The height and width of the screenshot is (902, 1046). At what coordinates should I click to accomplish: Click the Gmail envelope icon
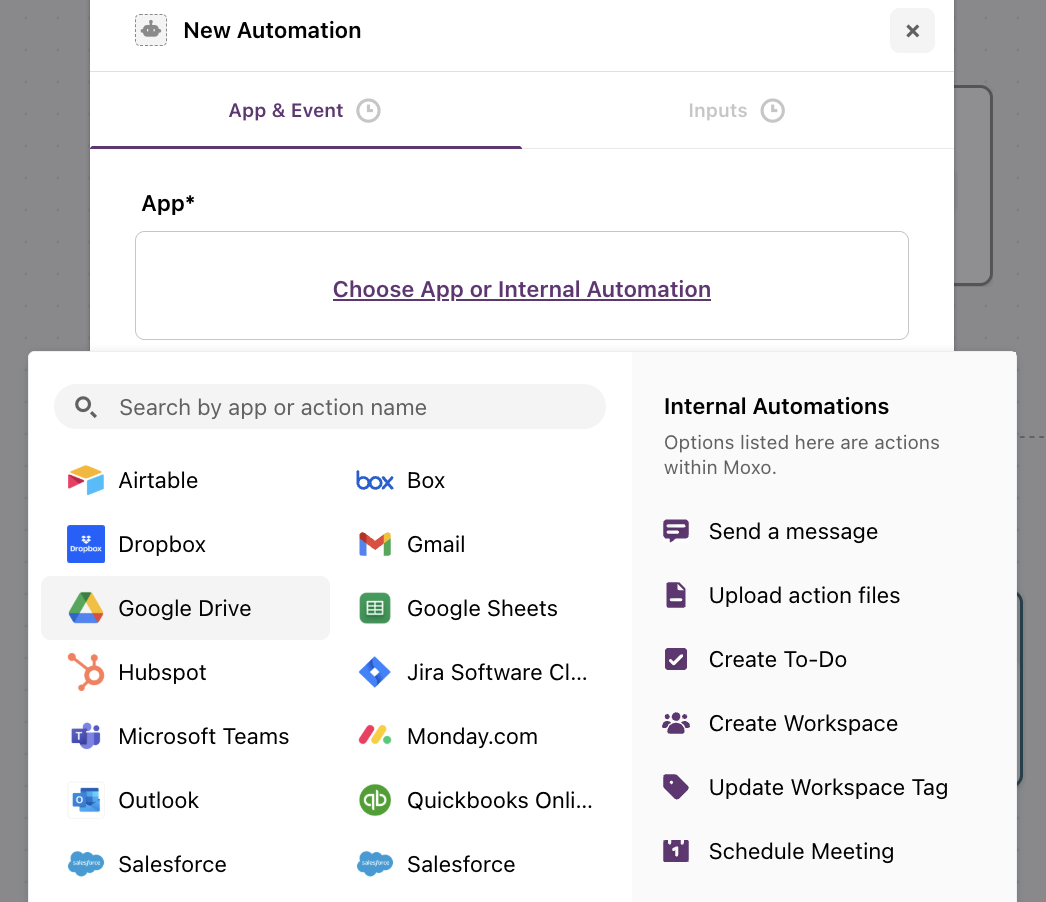375,544
